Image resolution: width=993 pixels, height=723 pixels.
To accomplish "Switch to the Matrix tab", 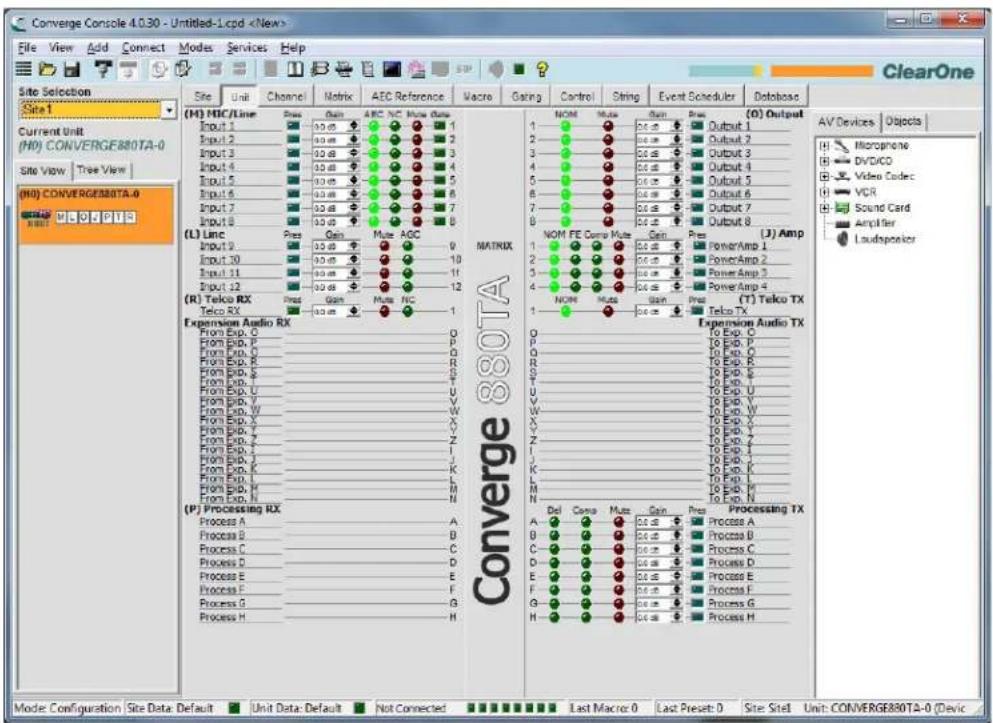I will [x=338, y=96].
